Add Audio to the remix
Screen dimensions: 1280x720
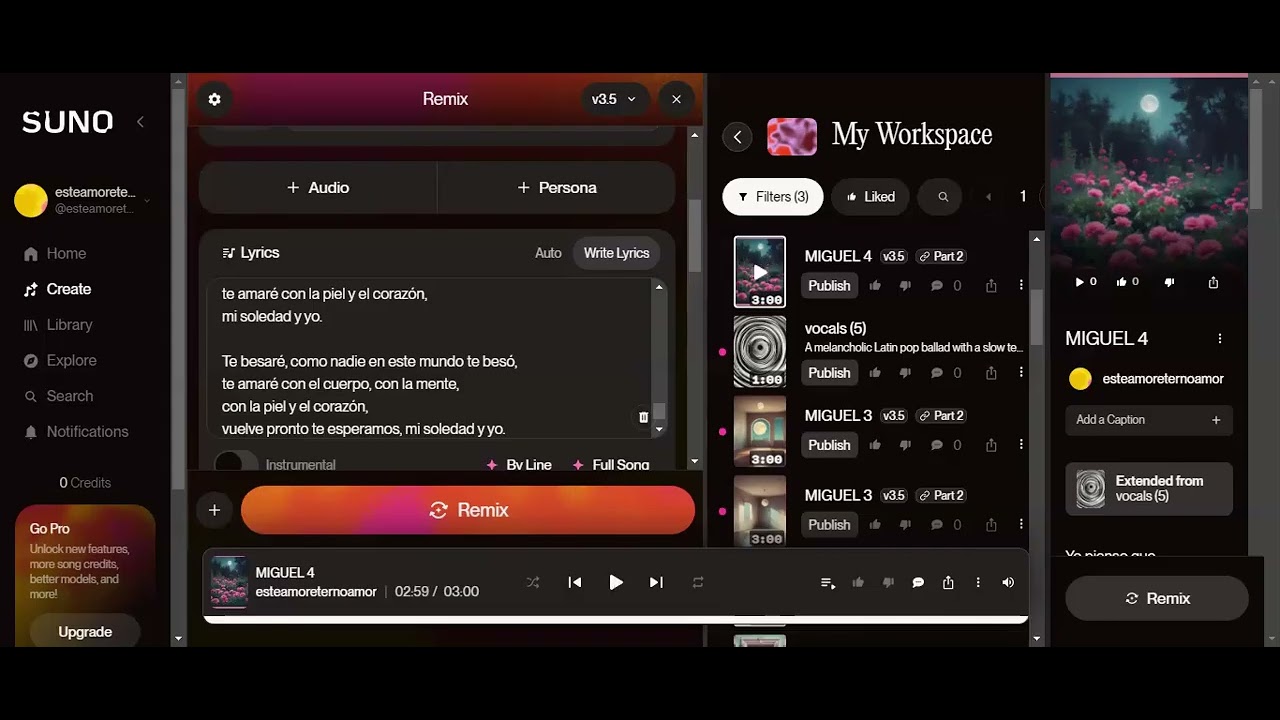pyautogui.click(x=318, y=188)
